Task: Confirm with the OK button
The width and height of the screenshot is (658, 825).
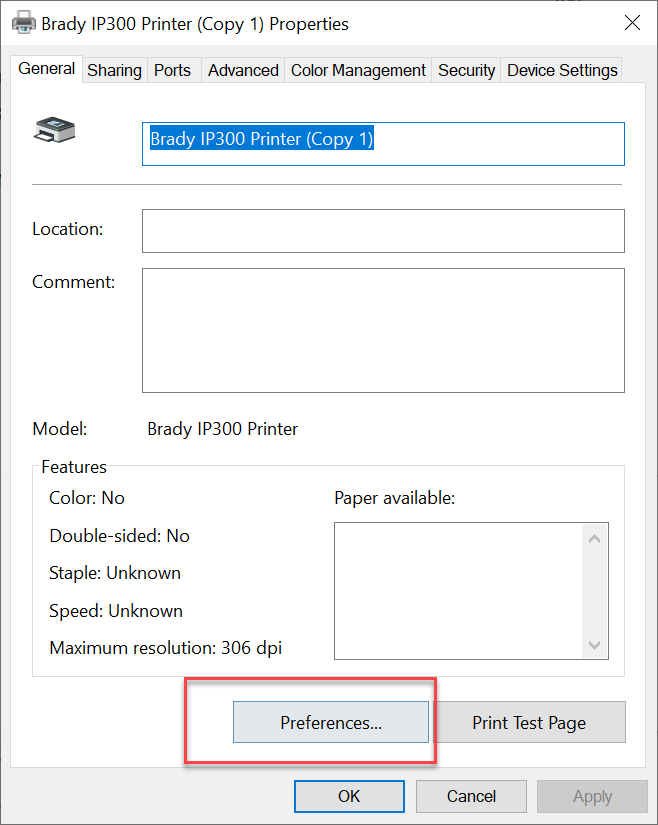Action: tap(349, 796)
